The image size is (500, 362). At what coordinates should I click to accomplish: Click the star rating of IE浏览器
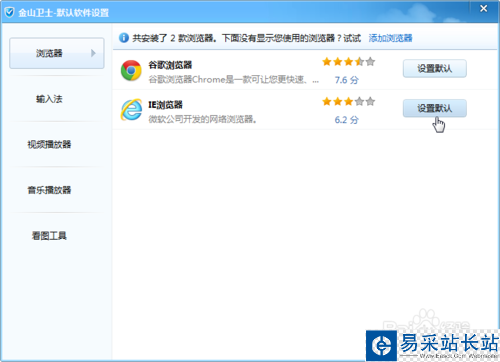[349, 101]
